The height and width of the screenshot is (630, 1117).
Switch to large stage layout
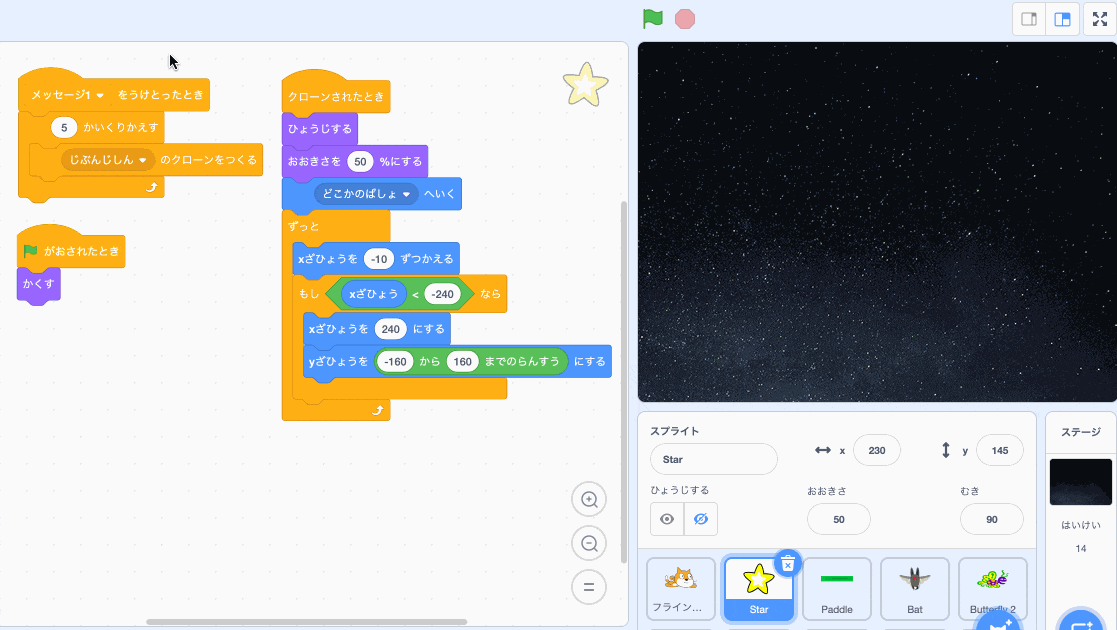click(1063, 19)
